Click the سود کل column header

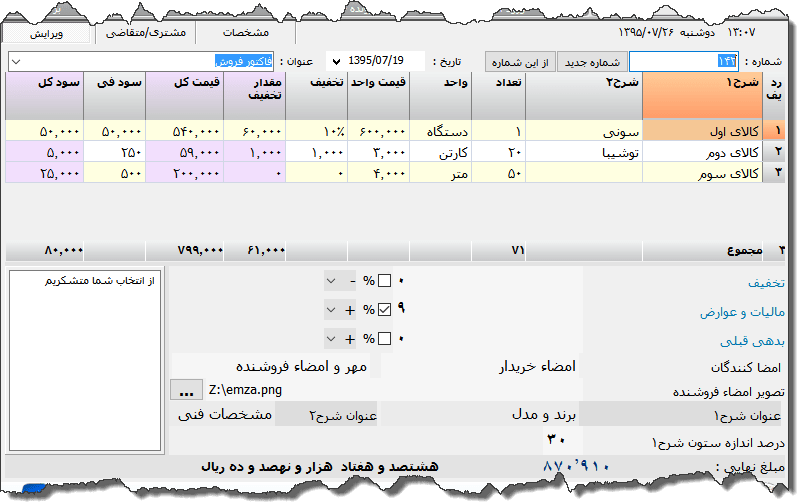(44, 95)
